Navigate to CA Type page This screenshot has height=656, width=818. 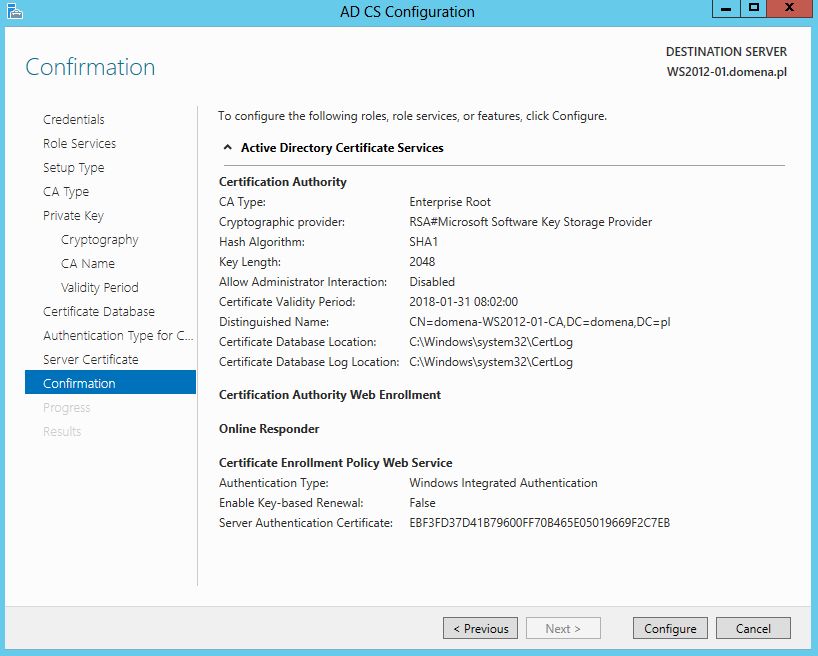point(66,192)
